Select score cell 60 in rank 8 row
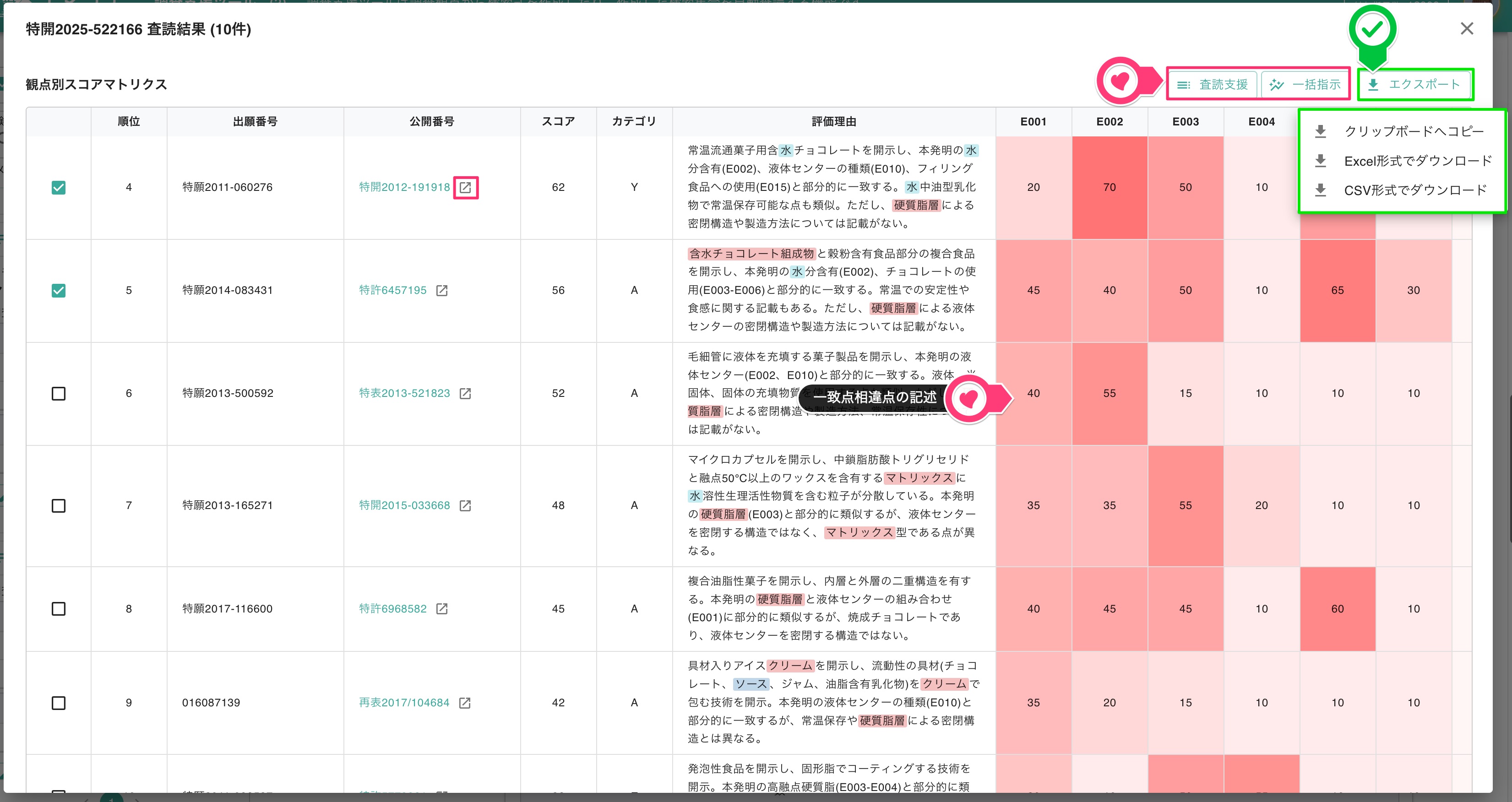The width and height of the screenshot is (1512, 802). click(1338, 609)
